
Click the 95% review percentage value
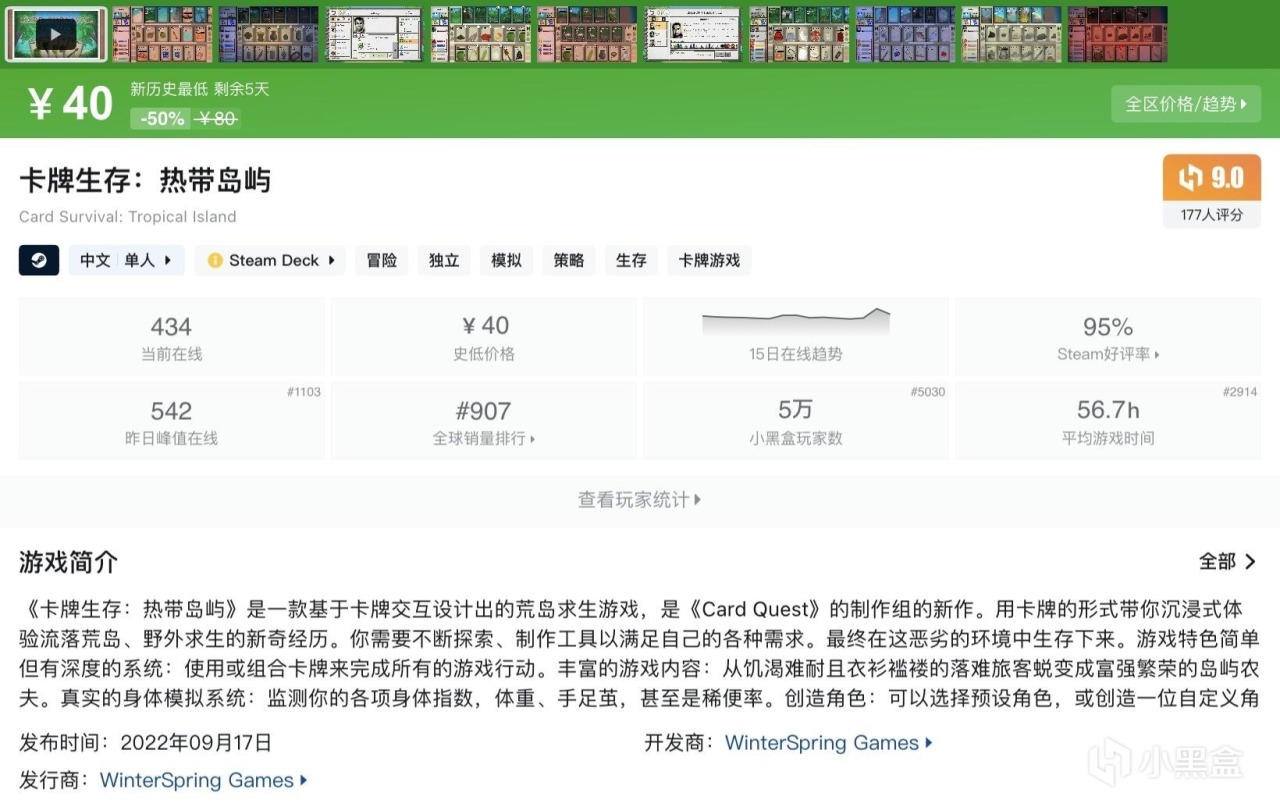[1108, 327]
